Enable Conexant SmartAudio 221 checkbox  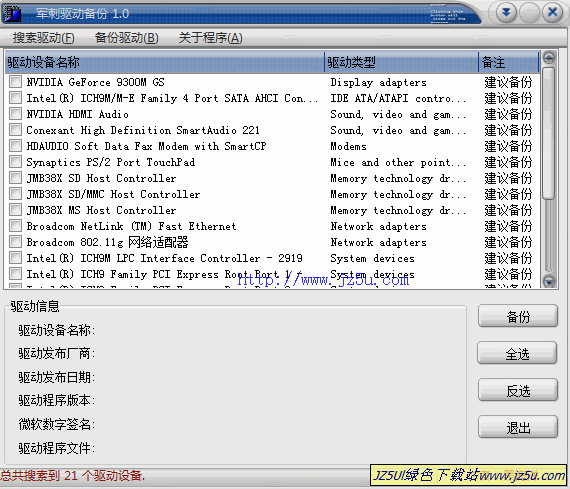[x=15, y=129]
